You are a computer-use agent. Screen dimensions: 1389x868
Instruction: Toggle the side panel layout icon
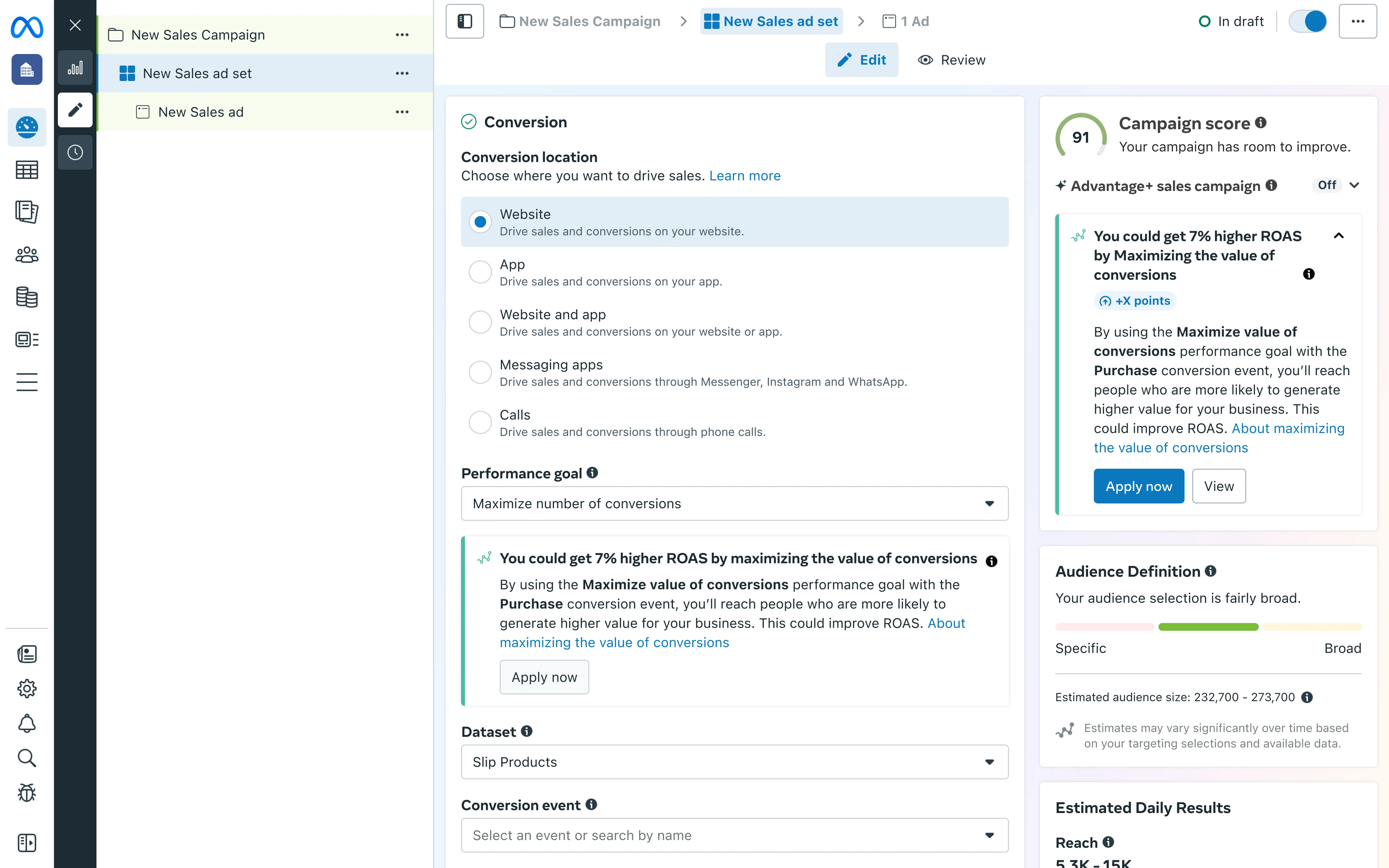point(464,21)
